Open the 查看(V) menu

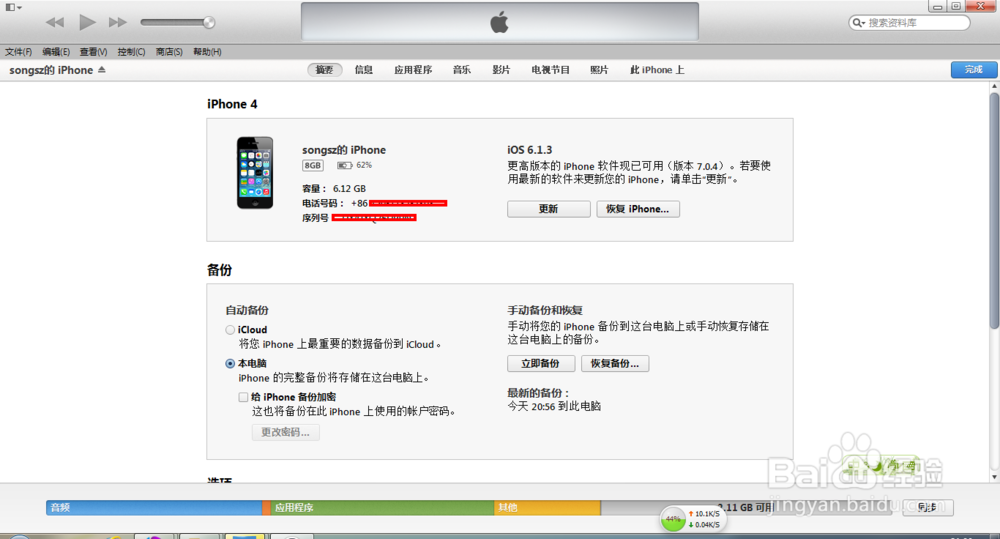click(x=93, y=52)
